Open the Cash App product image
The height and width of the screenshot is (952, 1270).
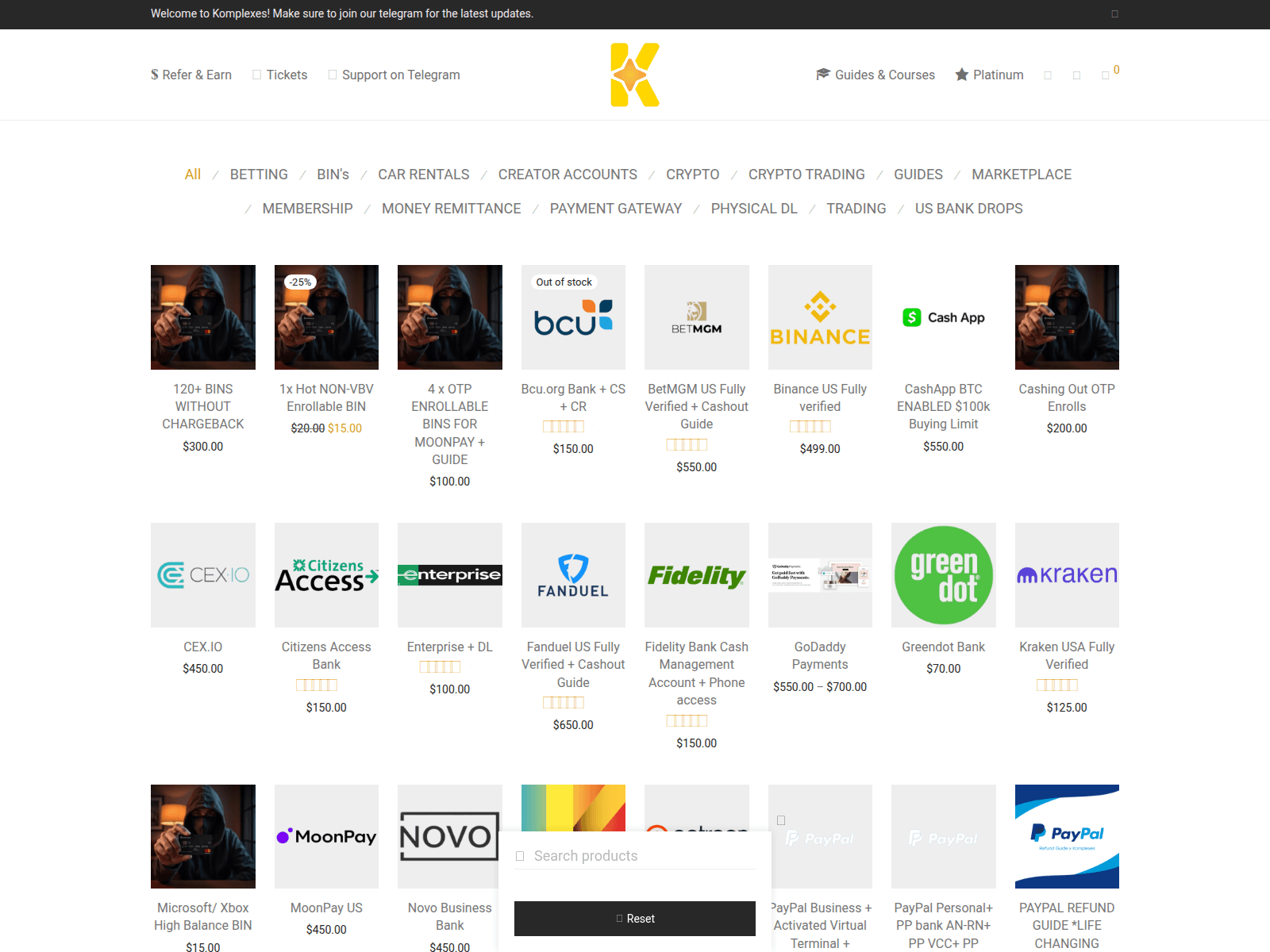944,317
